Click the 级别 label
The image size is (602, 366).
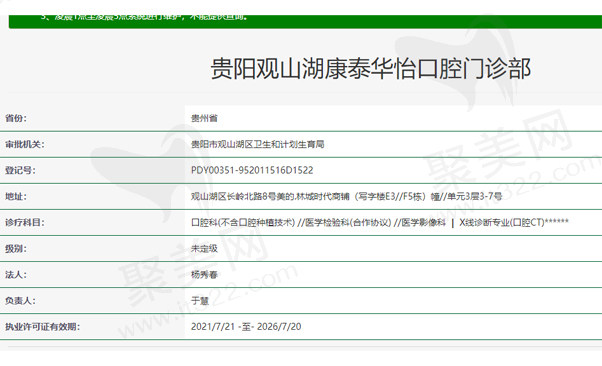tap(16, 248)
